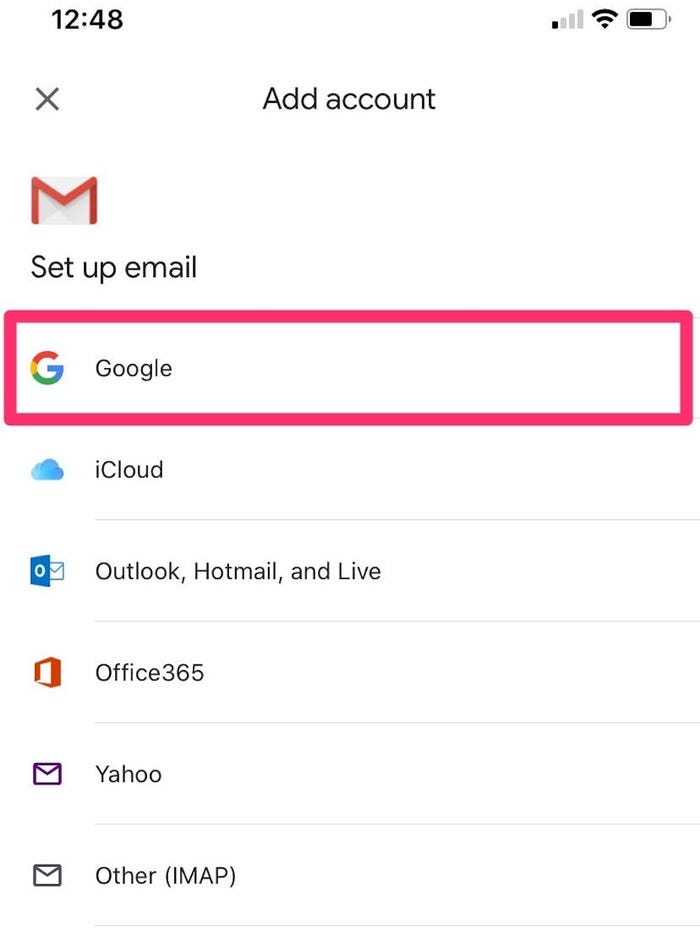The height and width of the screenshot is (943, 700).
Task: Tap the Add account title
Action: 349,99
